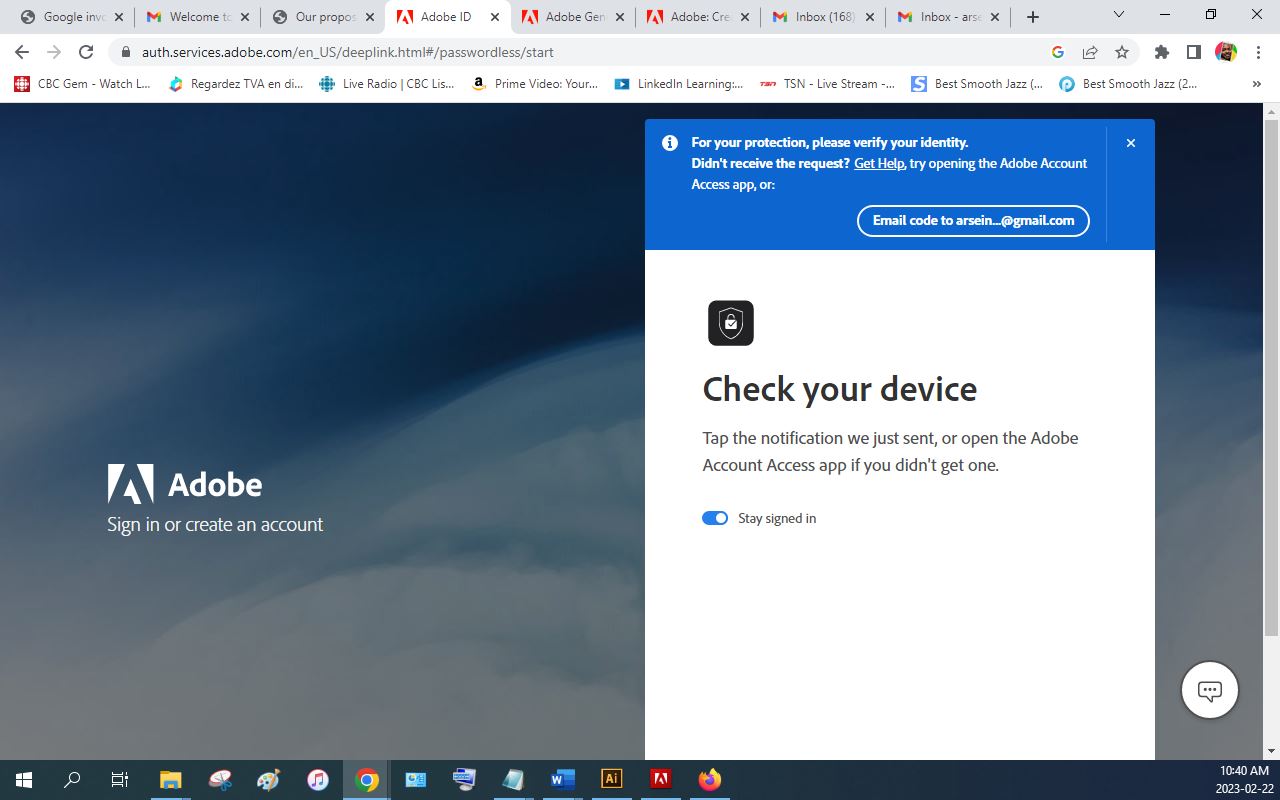Reload the page with refresh icon
The image size is (1280, 800).
(86, 52)
